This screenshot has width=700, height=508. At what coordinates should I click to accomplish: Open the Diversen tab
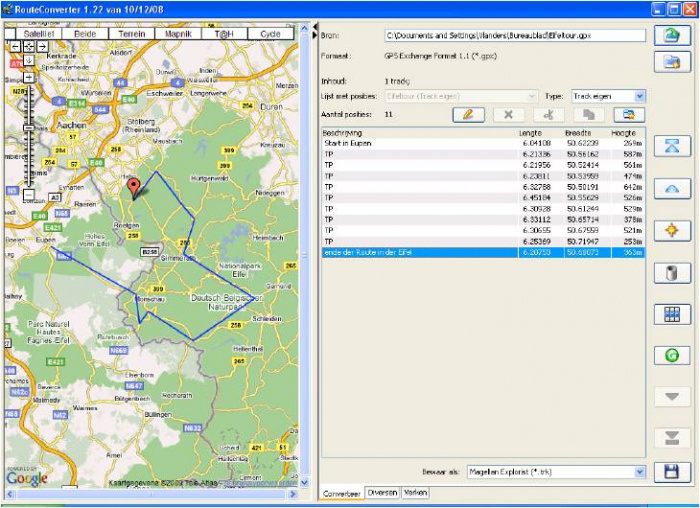click(382, 492)
